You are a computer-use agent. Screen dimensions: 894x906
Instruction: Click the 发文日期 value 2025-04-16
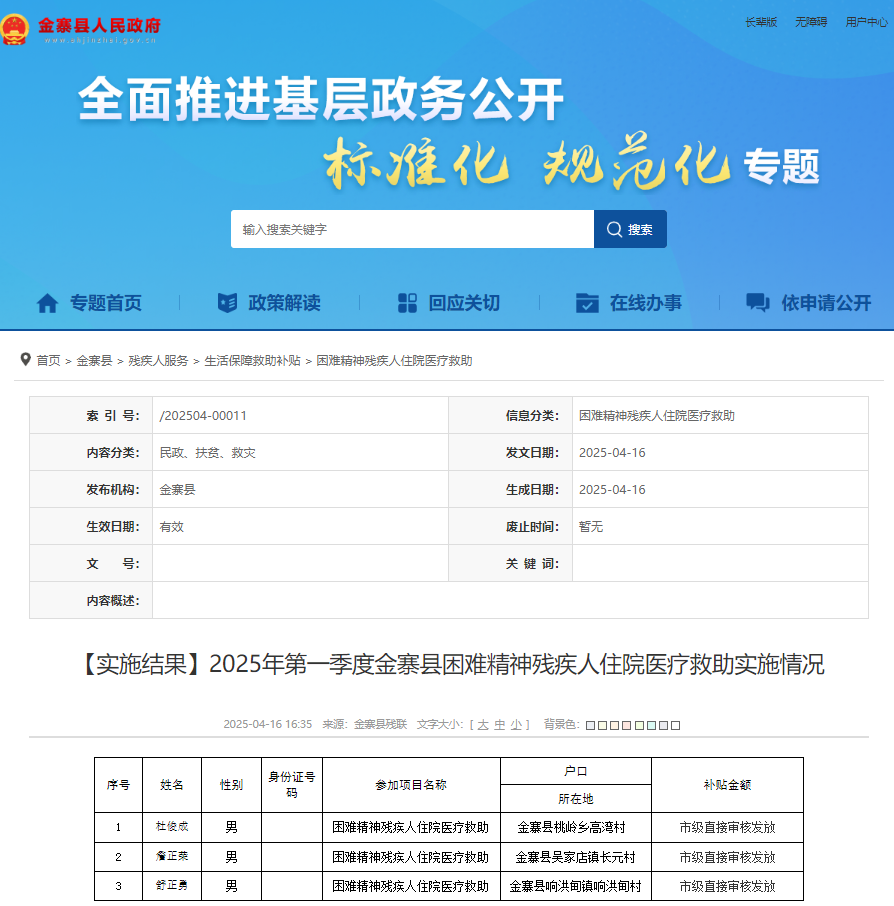(612, 452)
